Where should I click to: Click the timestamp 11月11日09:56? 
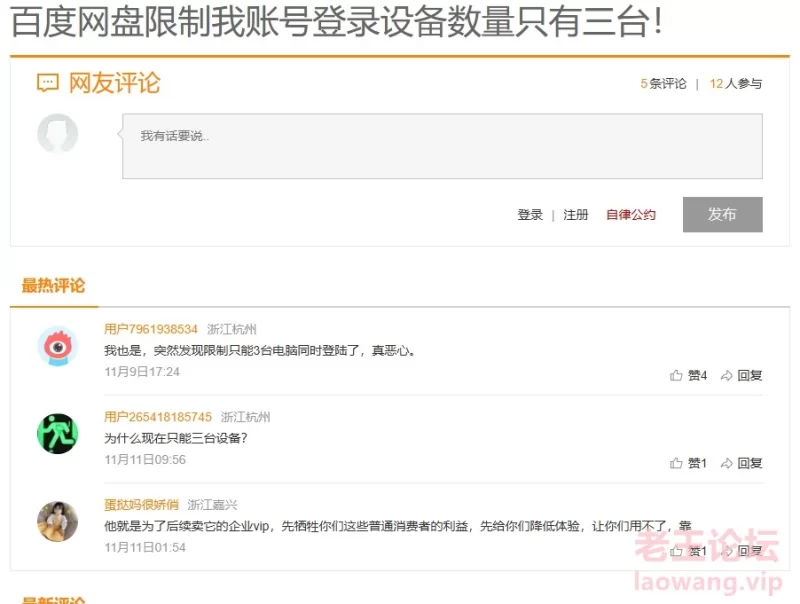pos(145,460)
